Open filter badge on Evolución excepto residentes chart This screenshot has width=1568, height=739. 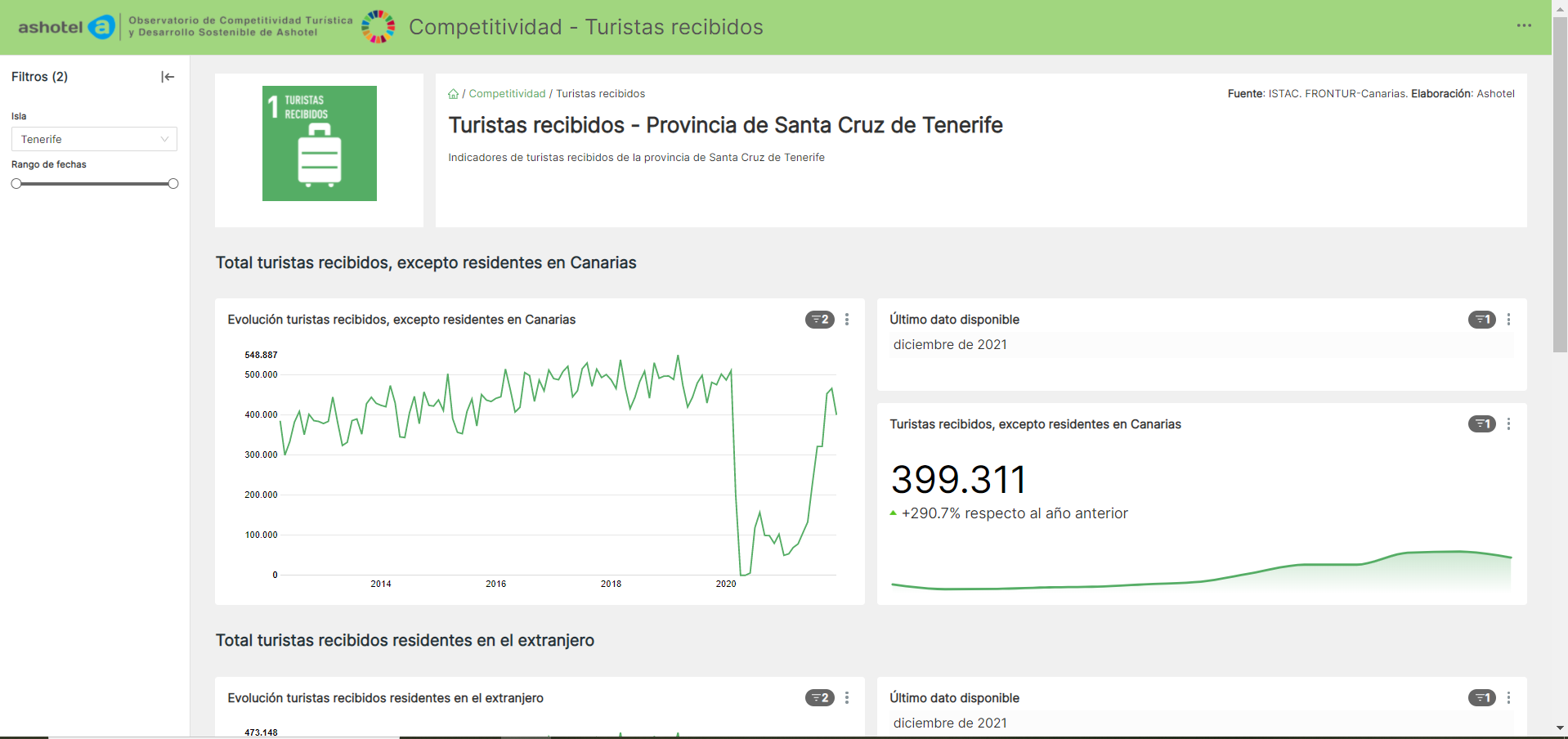pyautogui.click(x=819, y=320)
